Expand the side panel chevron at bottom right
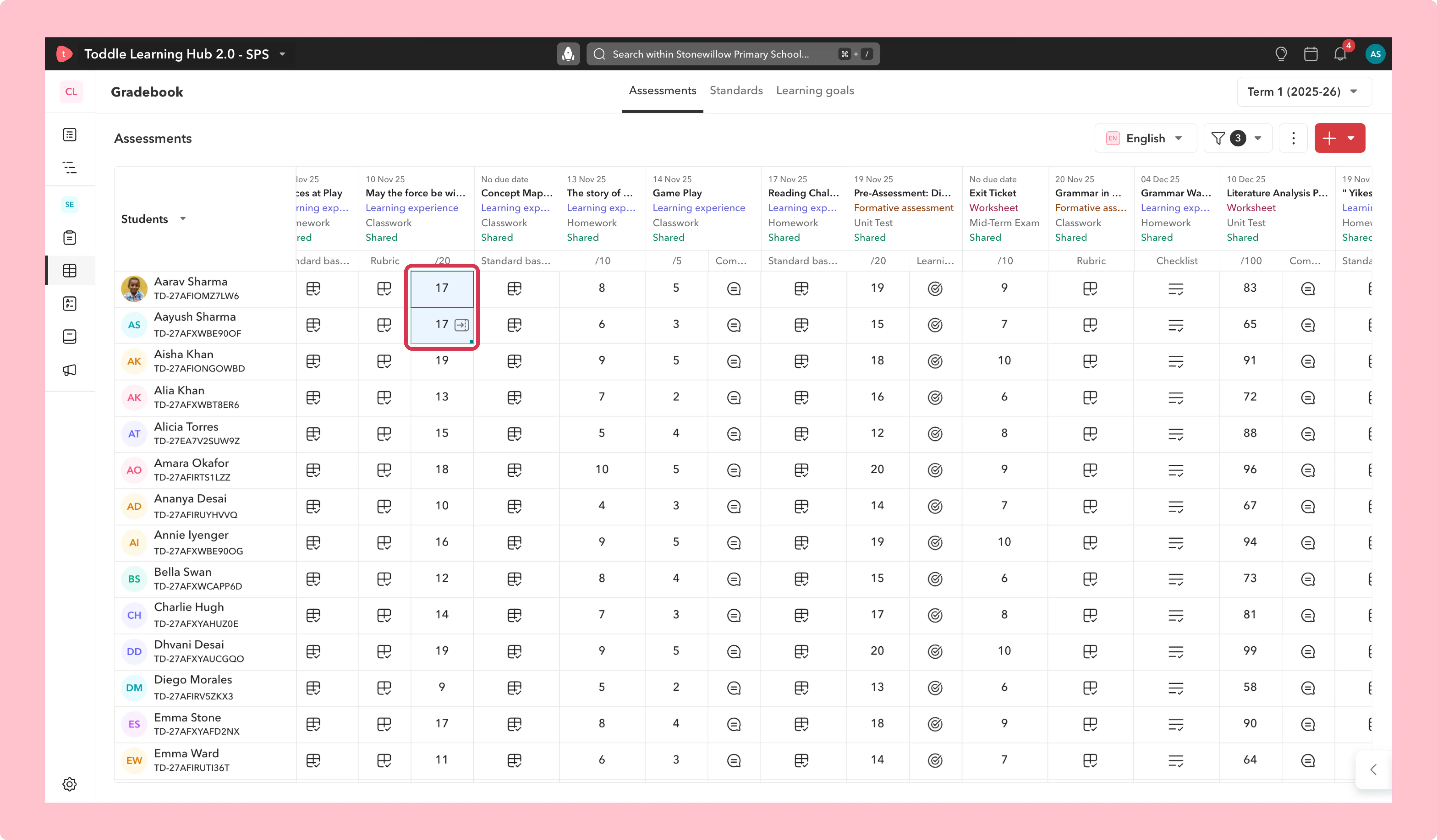Image resolution: width=1437 pixels, height=840 pixels. tap(1374, 769)
